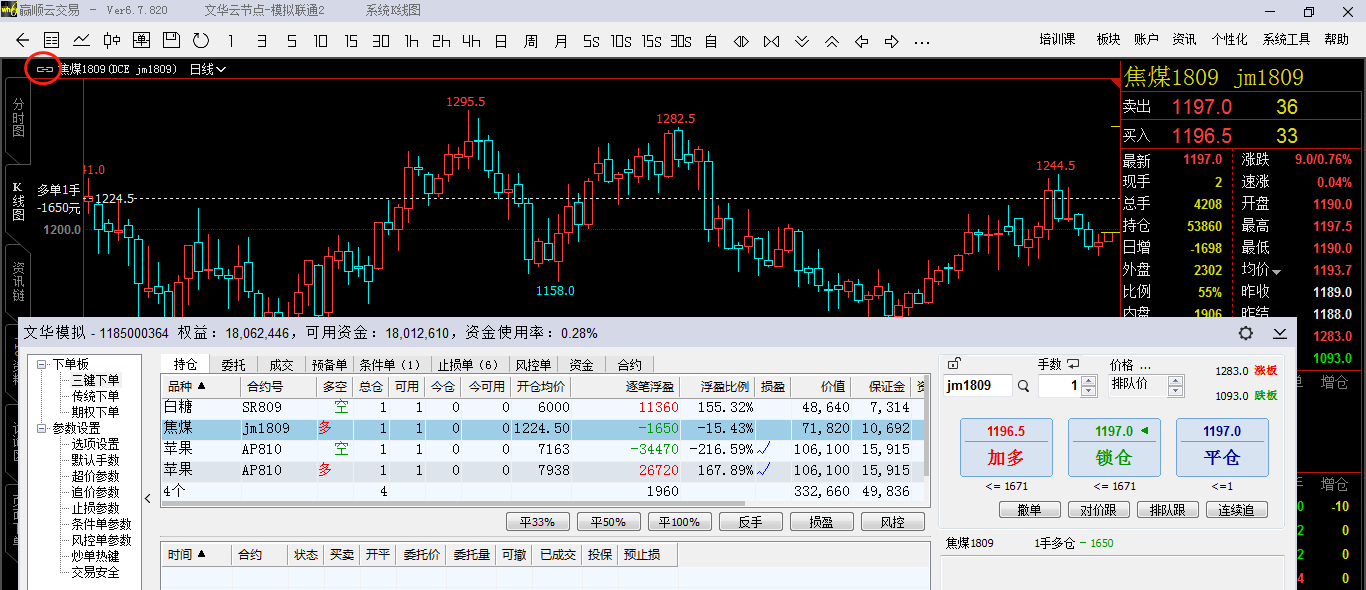Click the chain link icon beside 焦煤1809
The image size is (1366, 590).
click(x=44, y=69)
